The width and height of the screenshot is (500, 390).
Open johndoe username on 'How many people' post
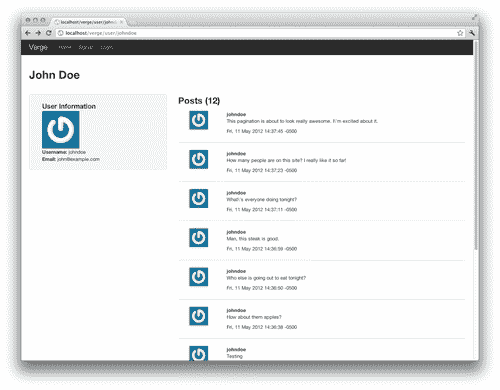point(236,154)
